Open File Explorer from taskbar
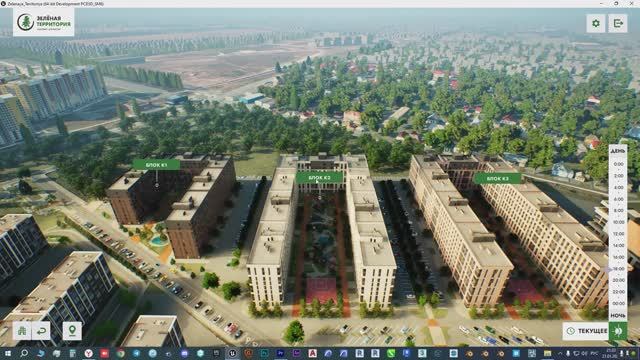This screenshot has height=360, width=640. coord(547,353)
